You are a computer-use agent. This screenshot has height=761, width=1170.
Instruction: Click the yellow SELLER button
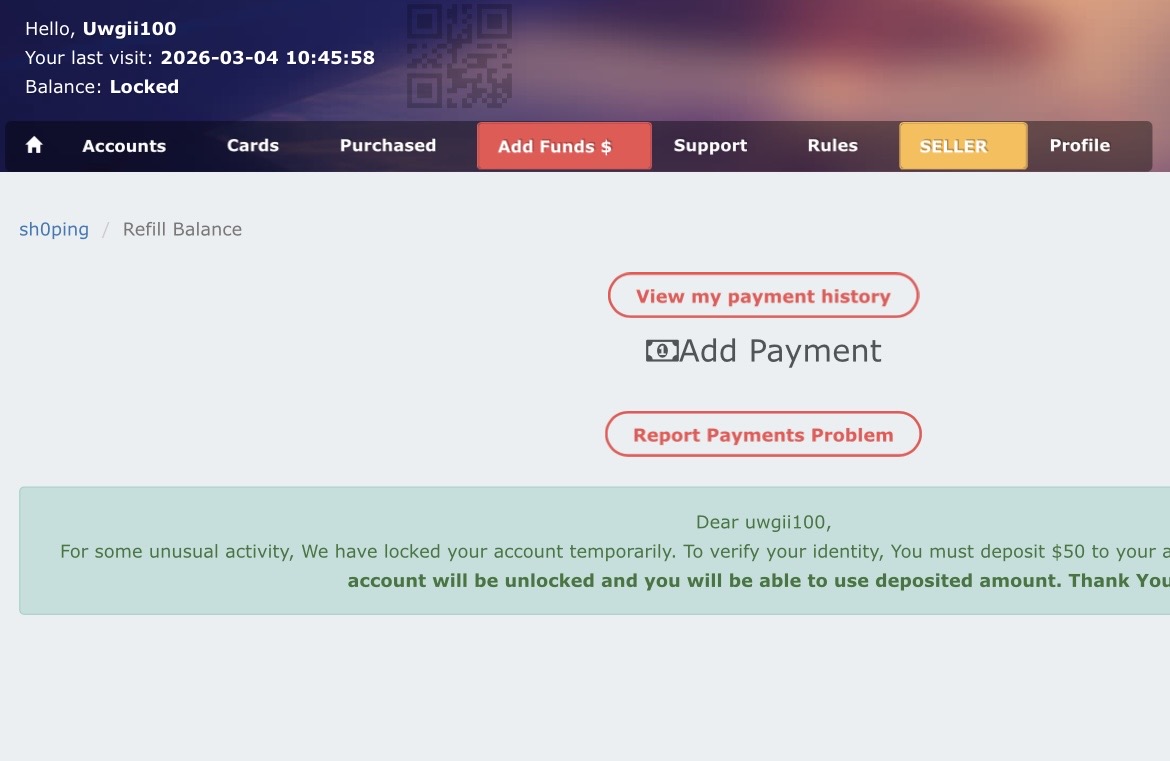point(962,146)
